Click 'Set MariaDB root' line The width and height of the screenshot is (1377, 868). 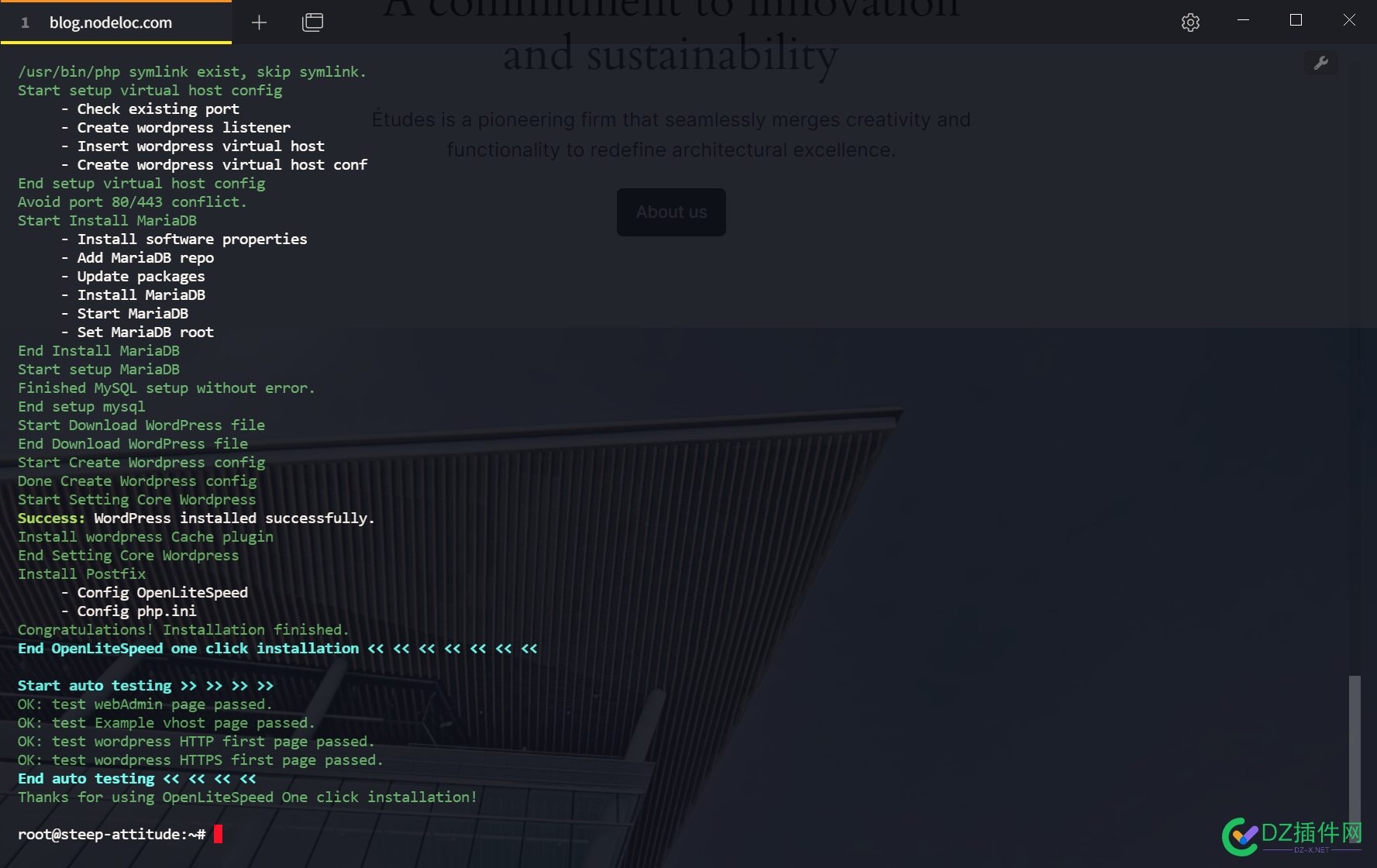coord(137,332)
